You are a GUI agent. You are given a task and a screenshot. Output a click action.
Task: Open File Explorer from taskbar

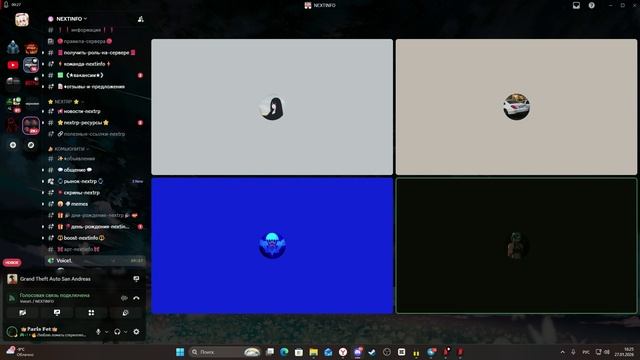(x=313, y=352)
